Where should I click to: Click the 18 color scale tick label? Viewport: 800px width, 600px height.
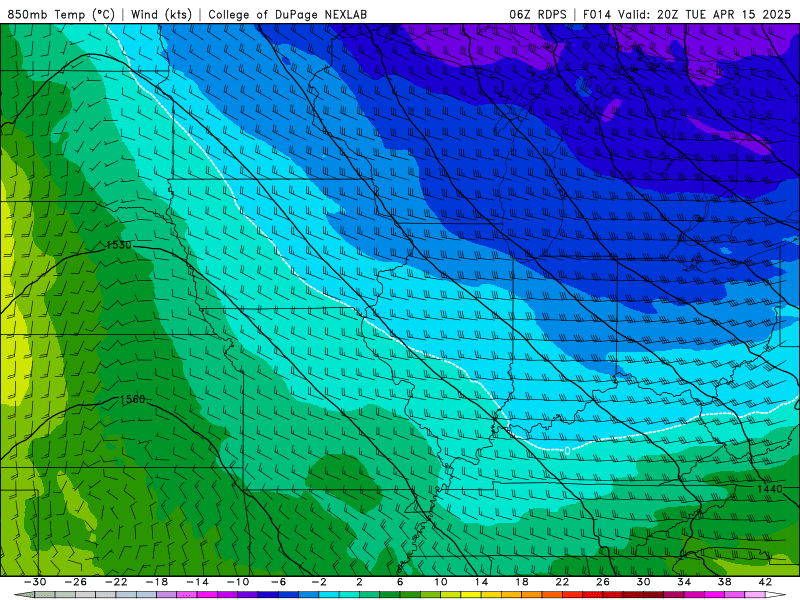tap(522, 582)
